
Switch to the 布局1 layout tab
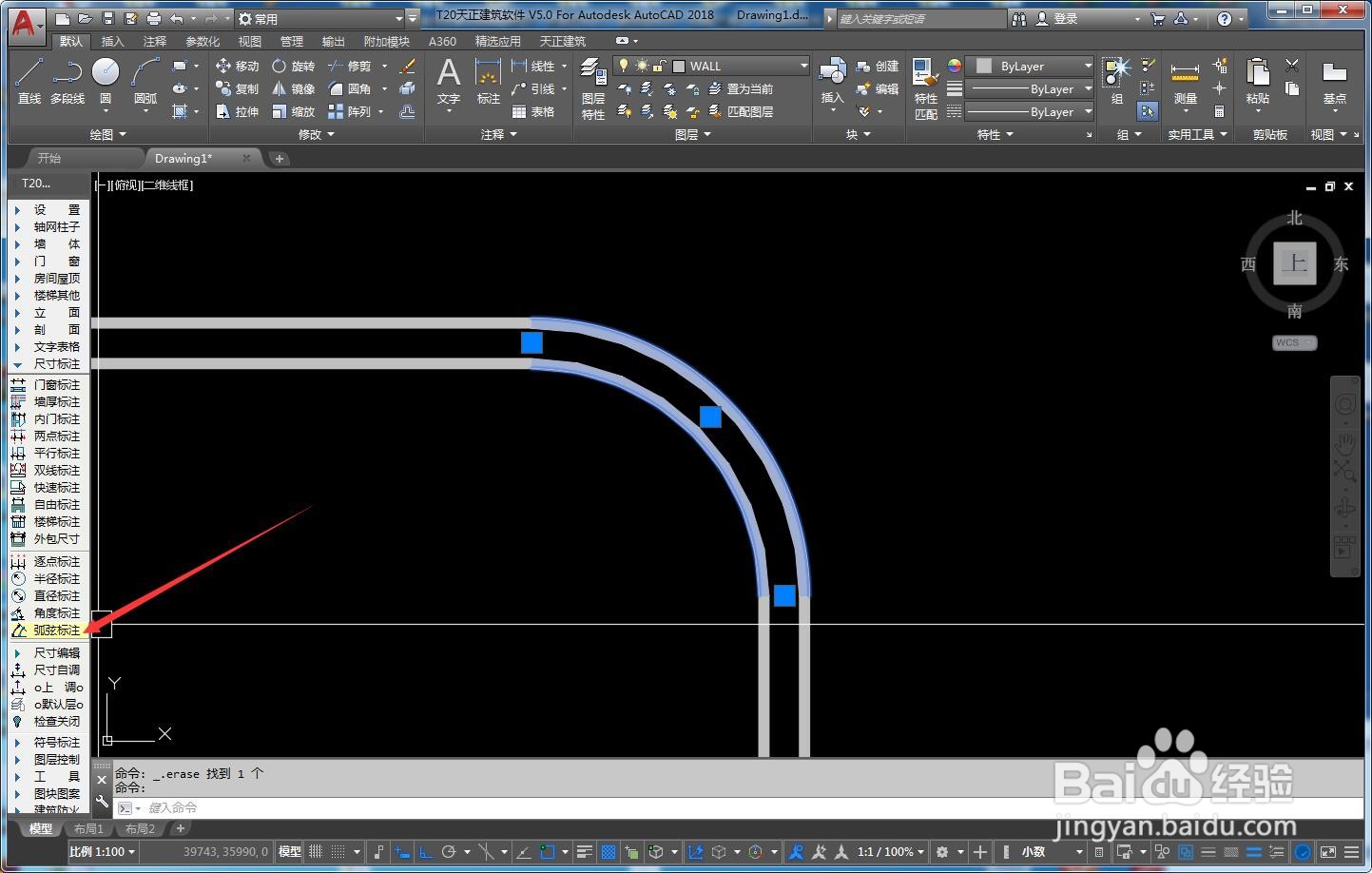(x=88, y=829)
